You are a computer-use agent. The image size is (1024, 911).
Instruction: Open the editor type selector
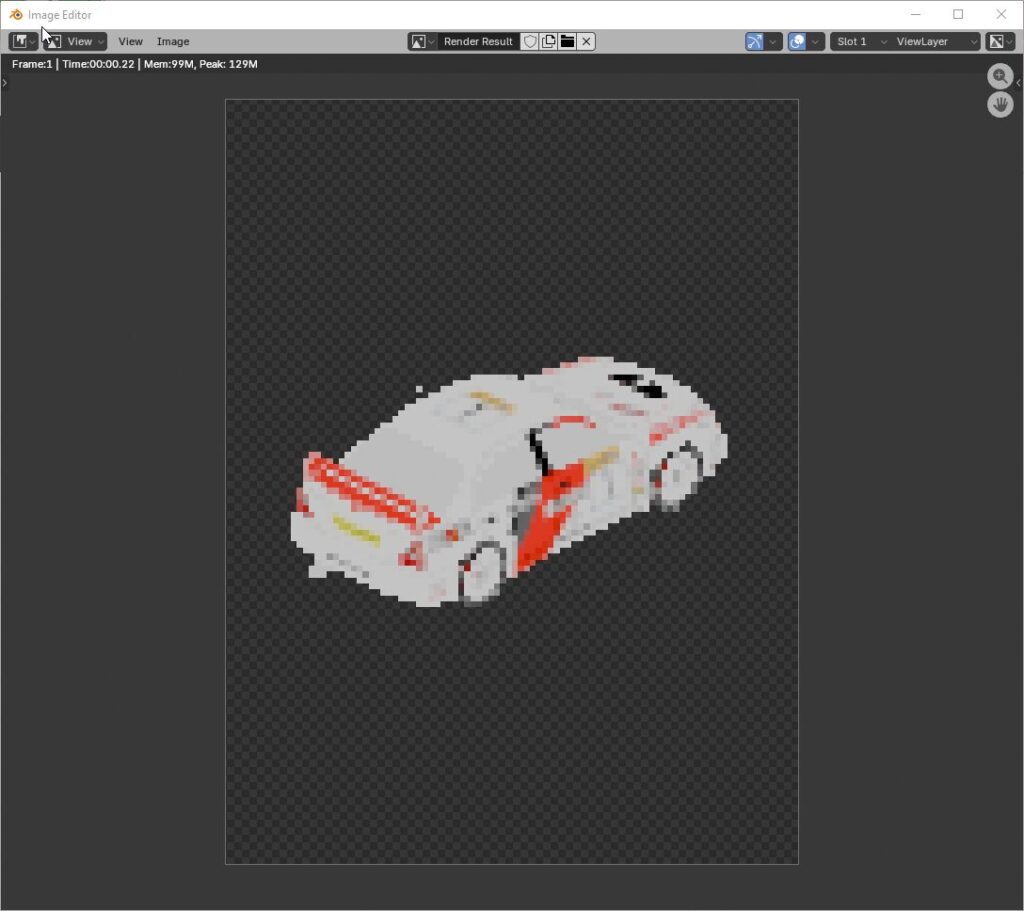click(23, 41)
